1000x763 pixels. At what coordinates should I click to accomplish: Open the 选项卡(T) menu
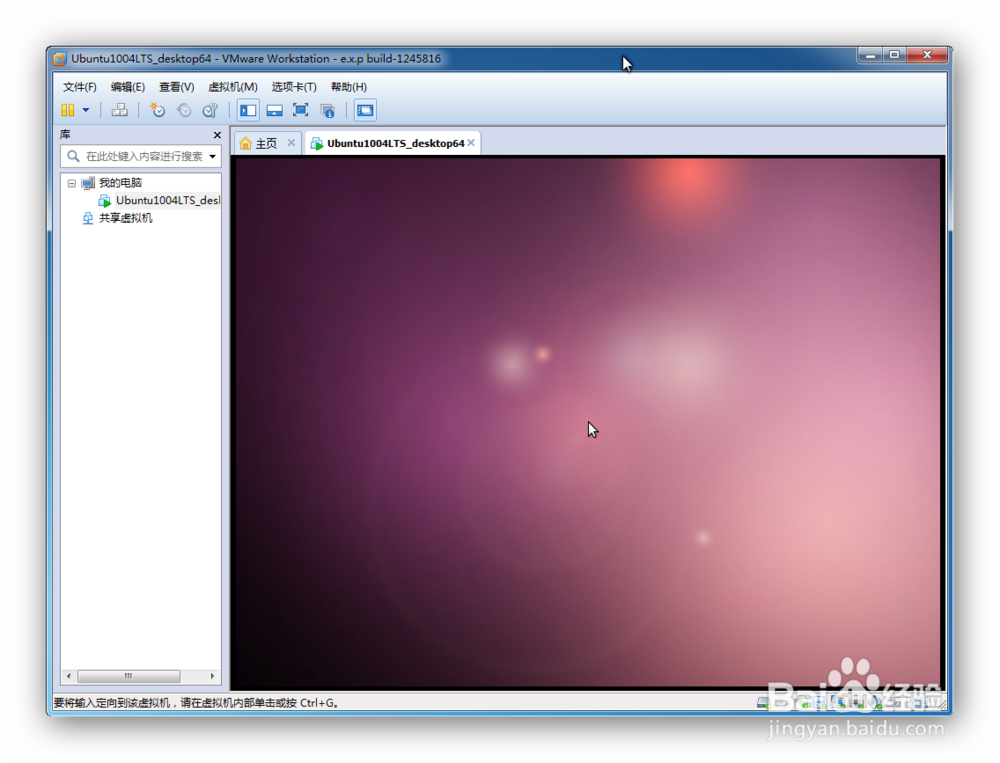pyautogui.click(x=294, y=87)
